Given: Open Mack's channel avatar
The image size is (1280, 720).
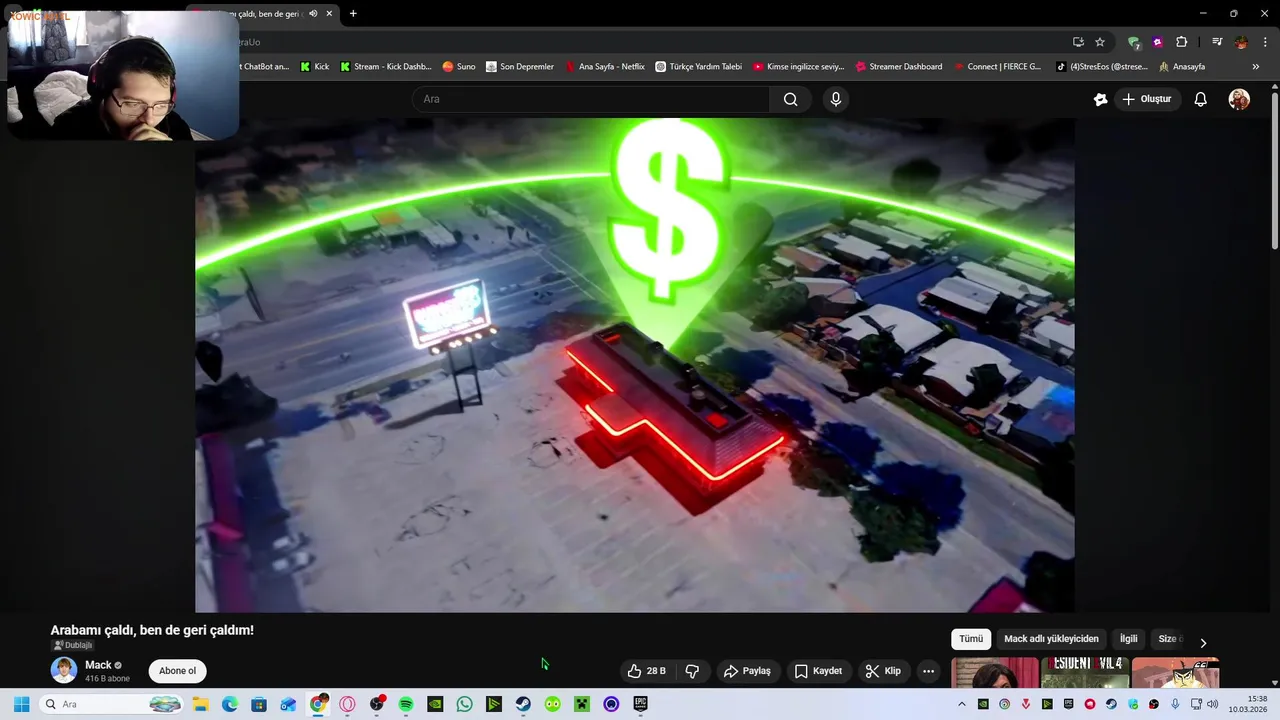Looking at the screenshot, I should (64, 670).
